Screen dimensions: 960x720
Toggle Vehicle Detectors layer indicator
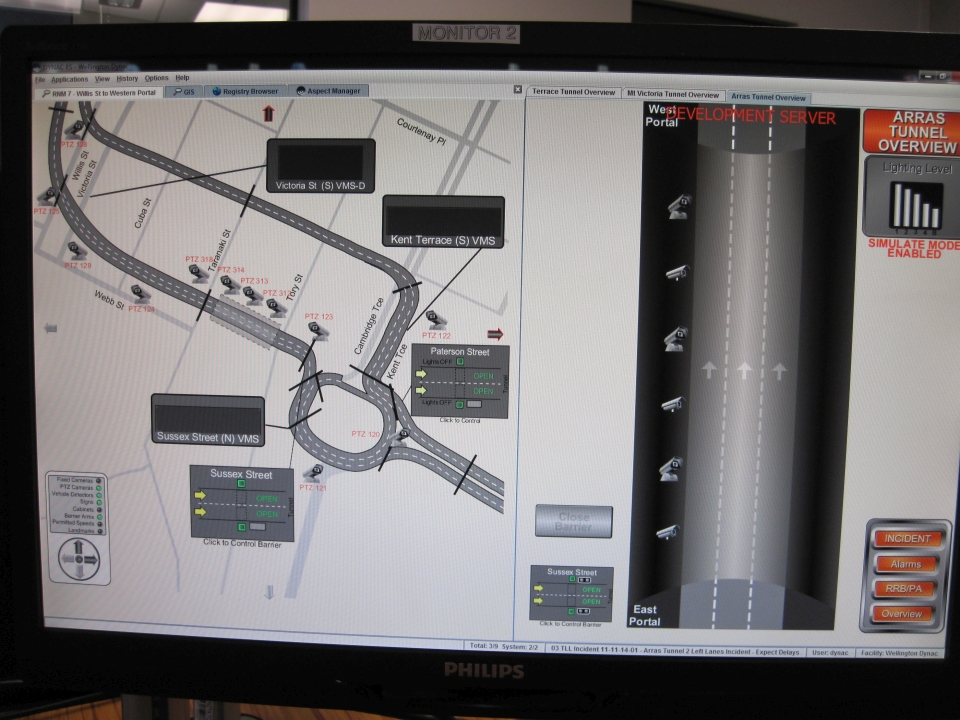(99, 495)
